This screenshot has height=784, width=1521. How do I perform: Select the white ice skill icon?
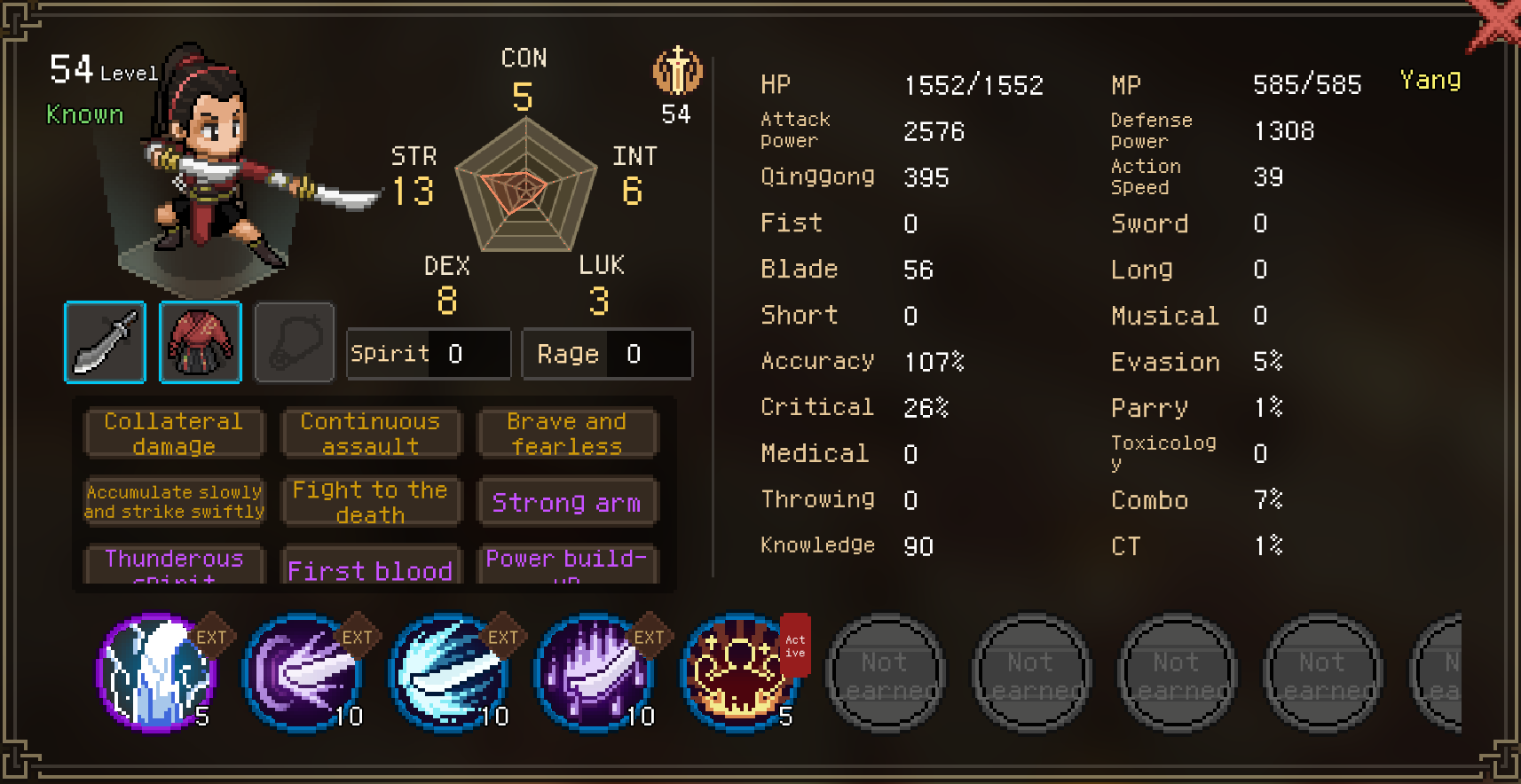click(155, 673)
